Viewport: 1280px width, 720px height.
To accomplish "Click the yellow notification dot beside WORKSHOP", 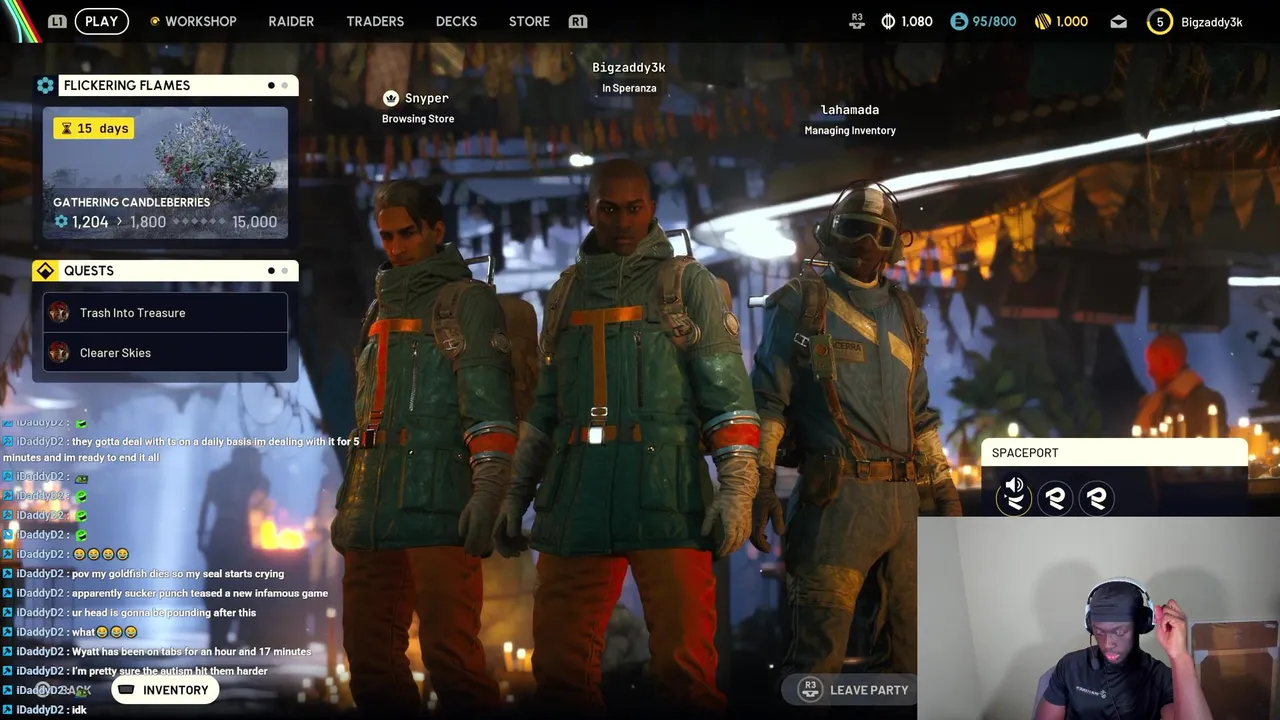I will (154, 21).
